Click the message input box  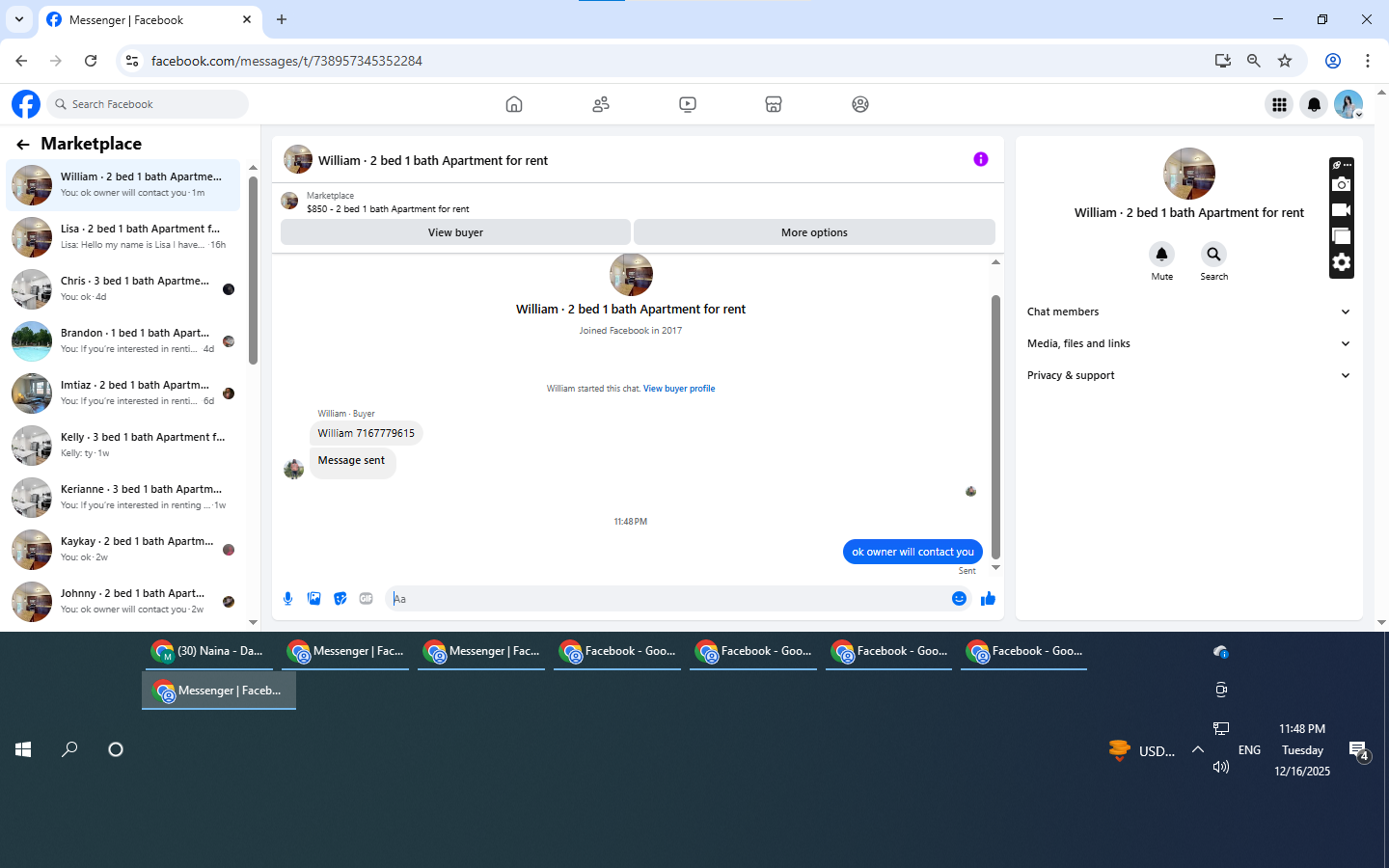(668, 599)
